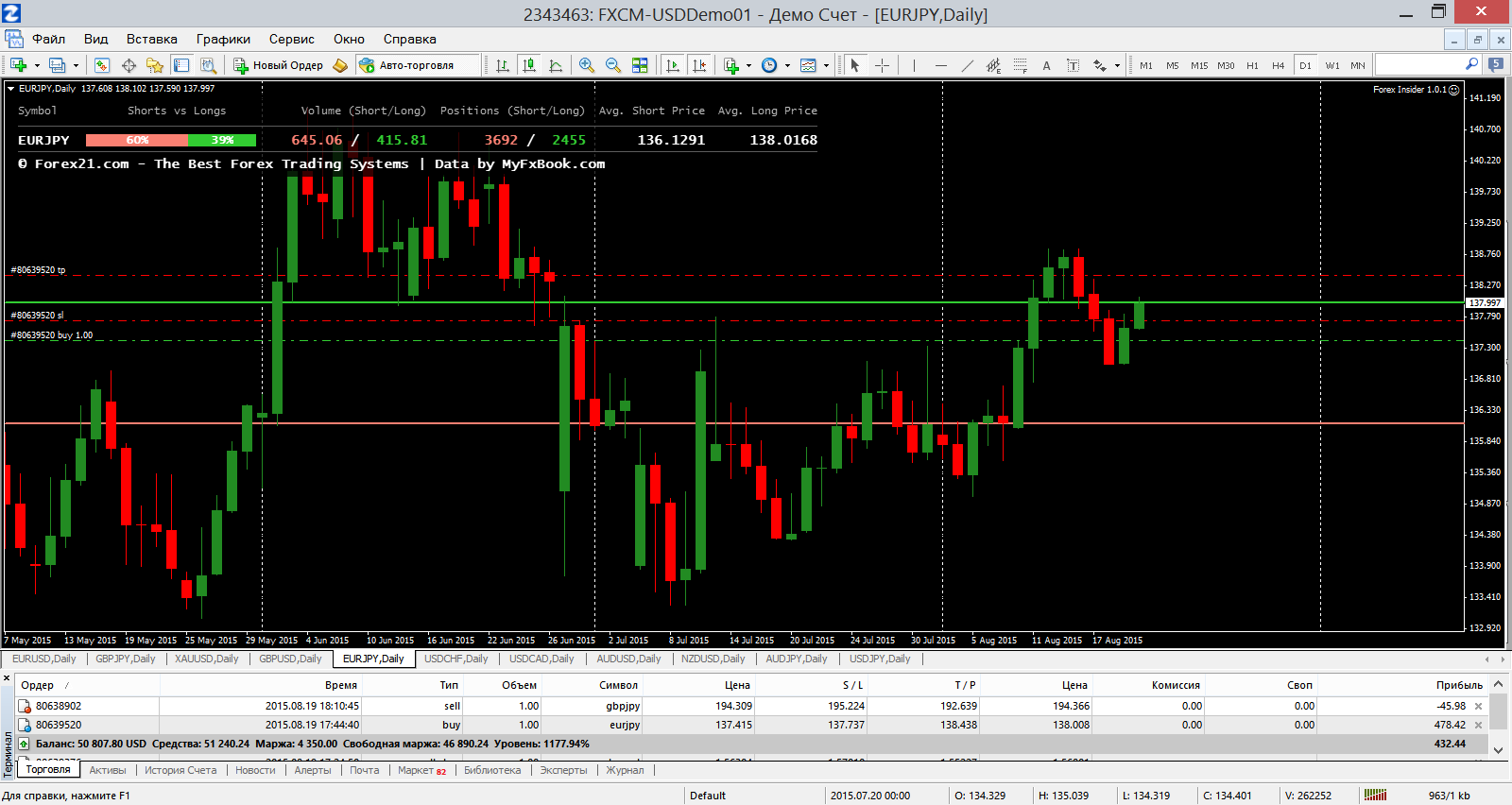Screen dimensions: 1512x805
Task: Zoom out of the chart
Action: [x=613, y=65]
